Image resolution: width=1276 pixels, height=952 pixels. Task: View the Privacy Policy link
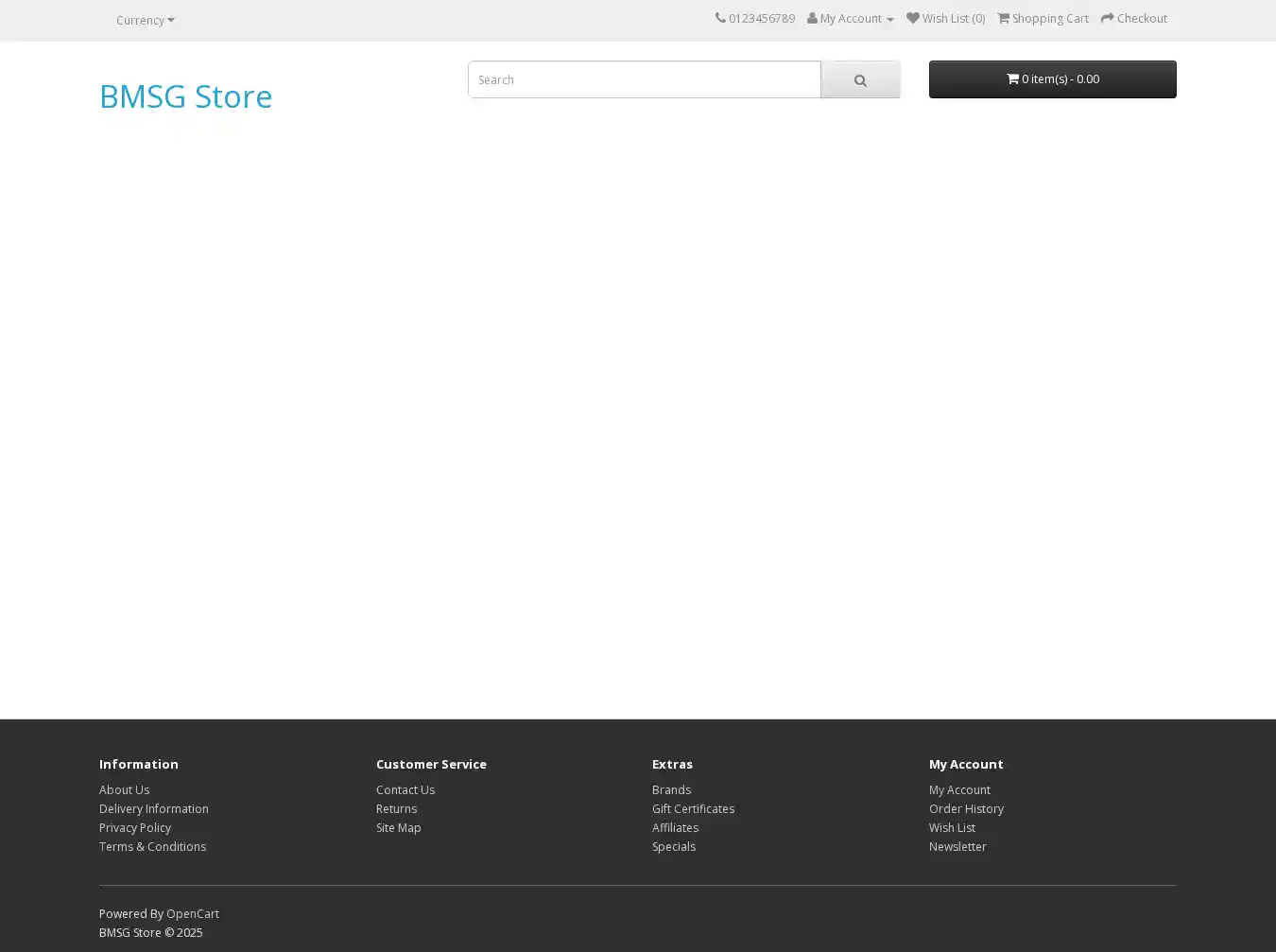[135, 827]
